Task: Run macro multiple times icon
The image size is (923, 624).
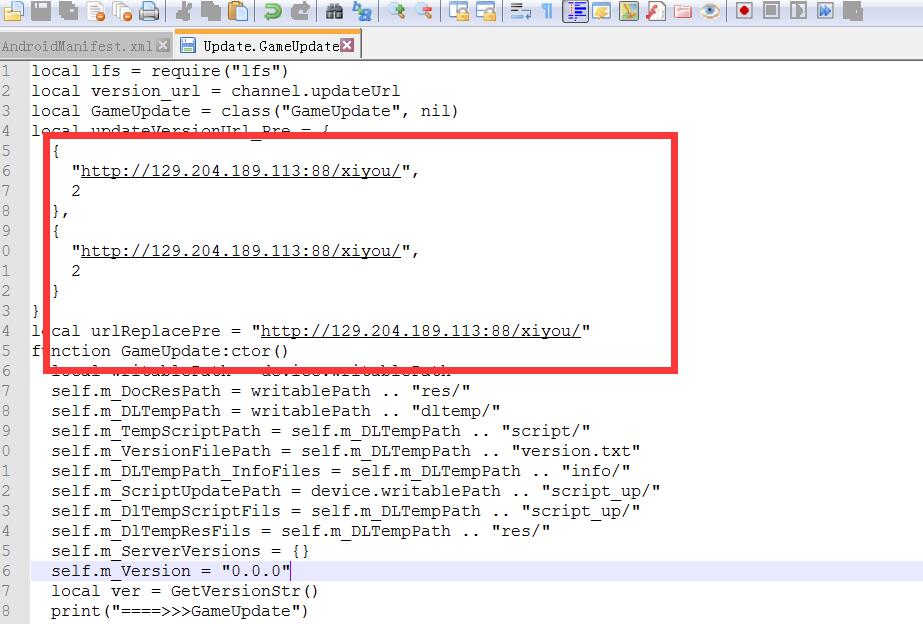Action: click(x=825, y=11)
